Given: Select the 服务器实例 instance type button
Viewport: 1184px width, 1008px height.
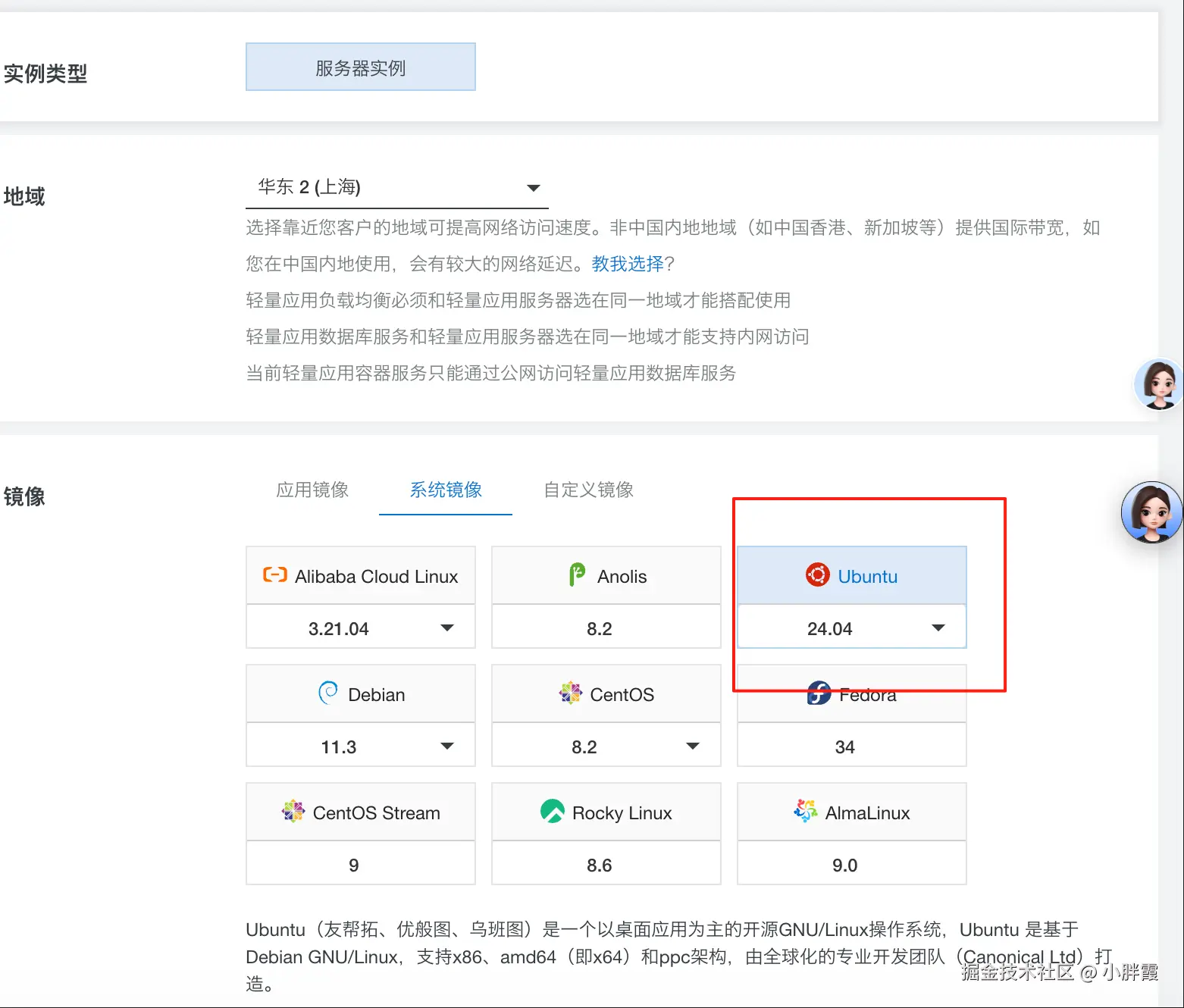Looking at the screenshot, I should 361,67.
